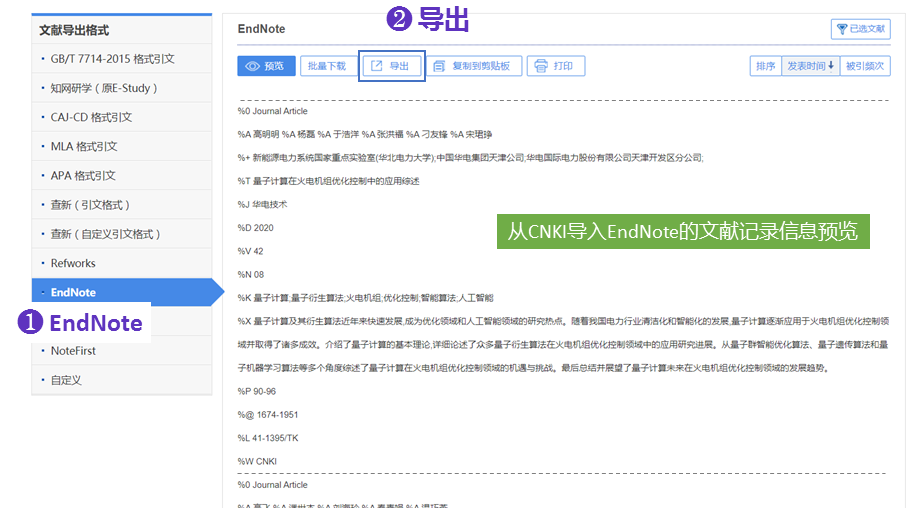The width and height of the screenshot is (916, 508).
Task: Click the 打印 print button
Action: click(x=556, y=66)
